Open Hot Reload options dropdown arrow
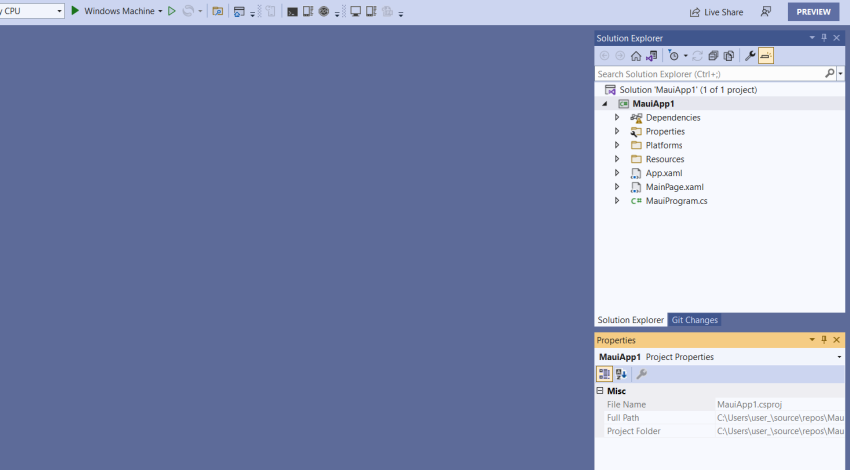Image resolution: width=850 pixels, height=470 pixels. [200, 11]
